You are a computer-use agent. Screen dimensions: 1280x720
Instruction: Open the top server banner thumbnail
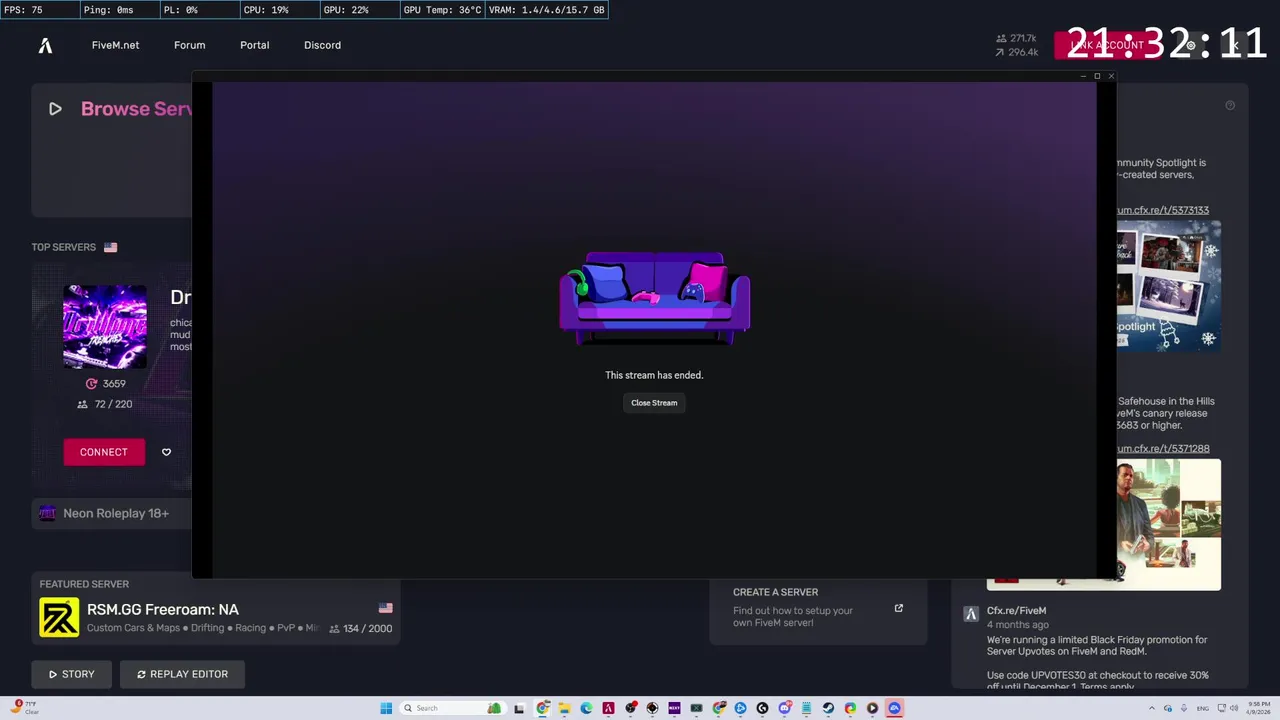(105, 327)
